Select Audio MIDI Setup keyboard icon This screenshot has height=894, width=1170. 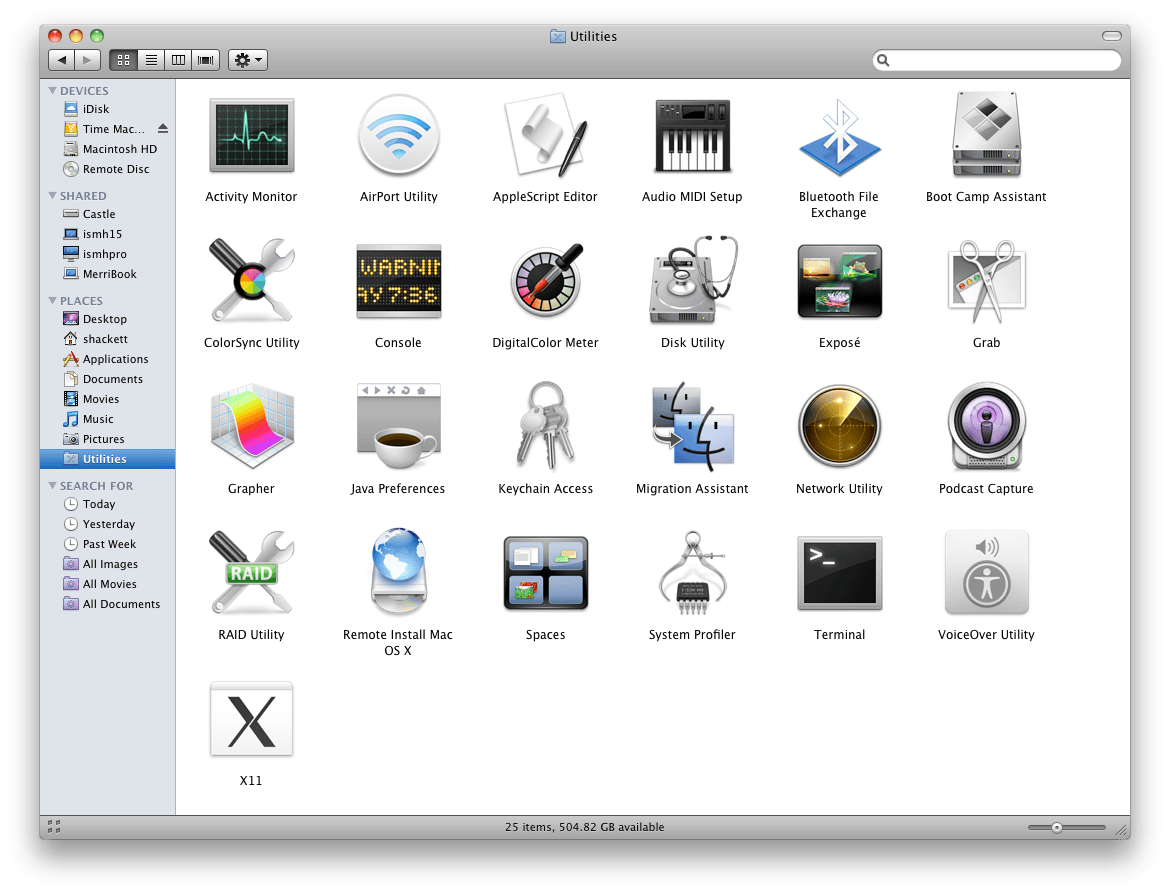pyautogui.click(x=692, y=135)
